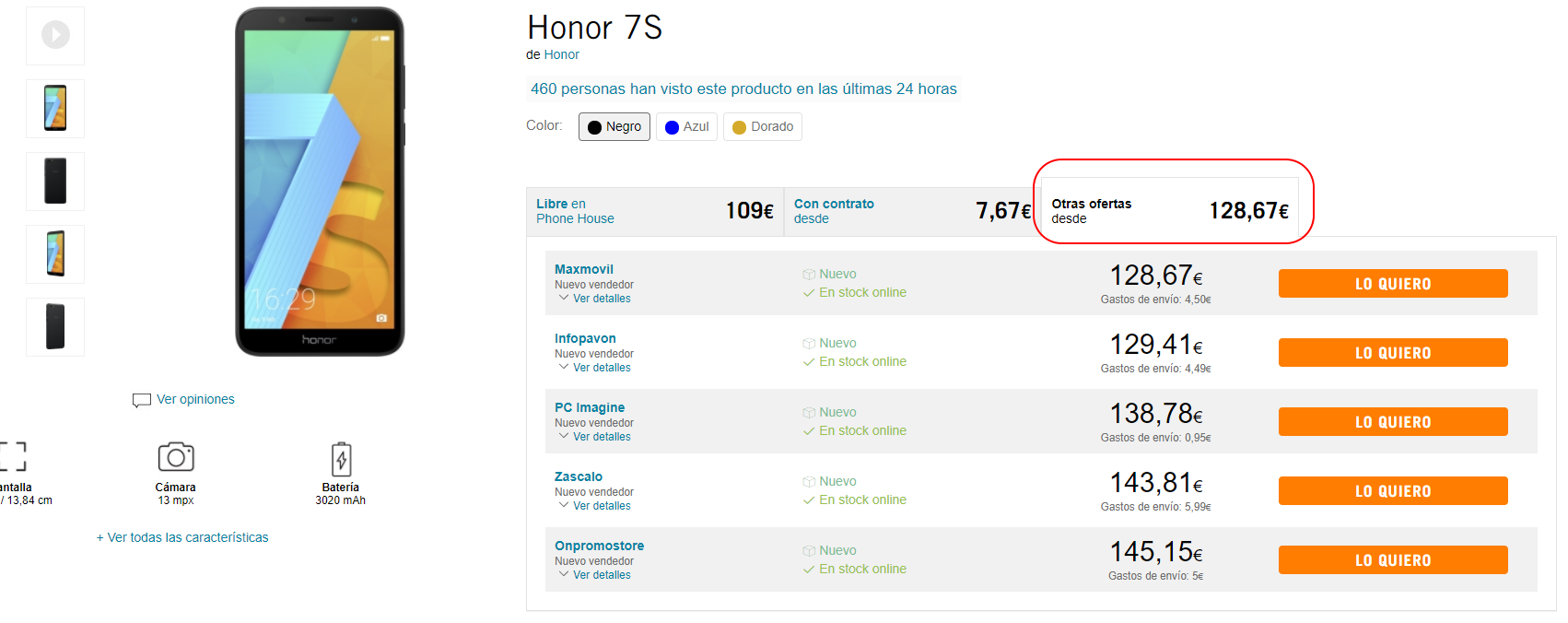Viewport: 1568px width, 623px height.
Task: Expand Ver detalles for Infopavon
Action: click(595, 368)
